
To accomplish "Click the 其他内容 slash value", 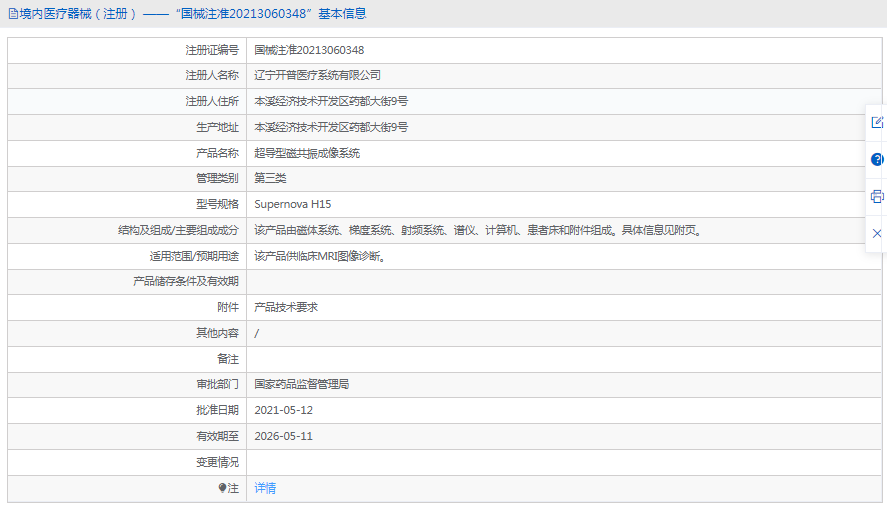I will coord(256,333).
